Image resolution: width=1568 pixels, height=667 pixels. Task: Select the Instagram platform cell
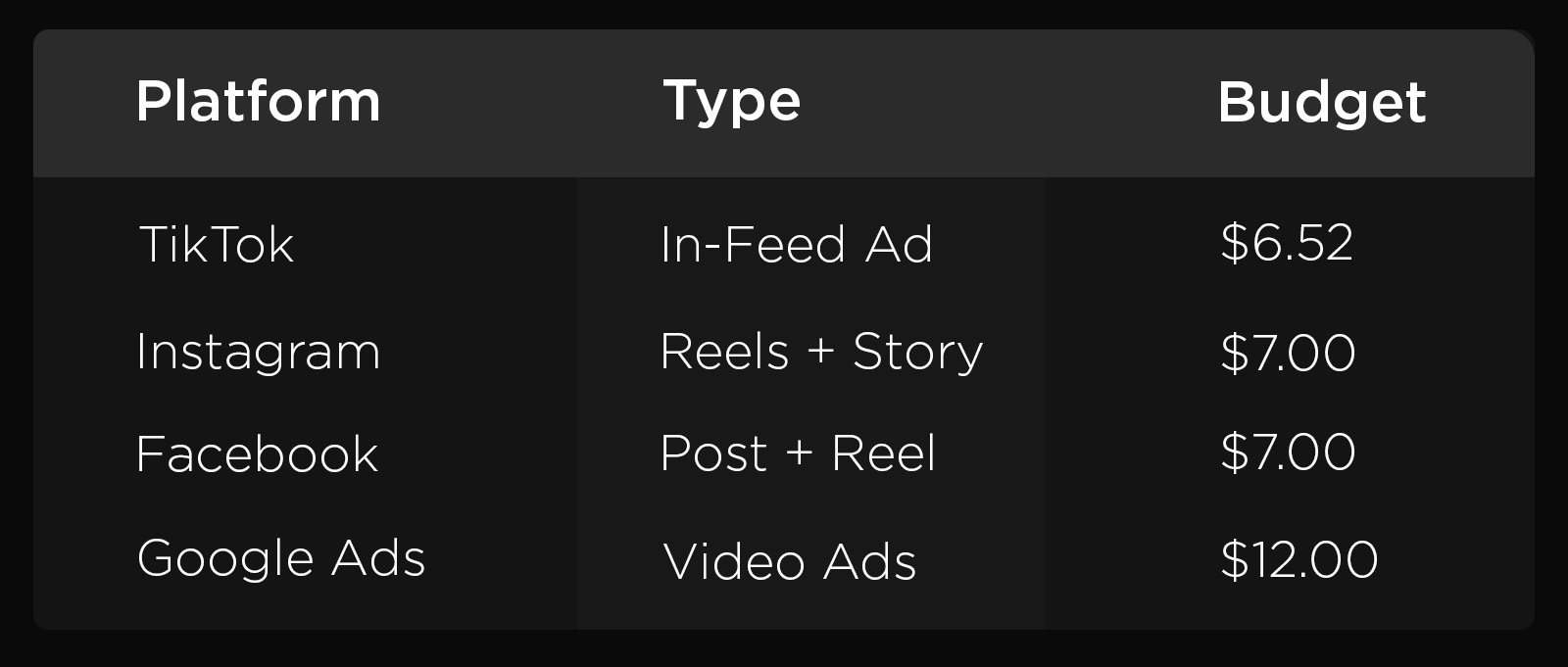pyautogui.click(x=258, y=352)
